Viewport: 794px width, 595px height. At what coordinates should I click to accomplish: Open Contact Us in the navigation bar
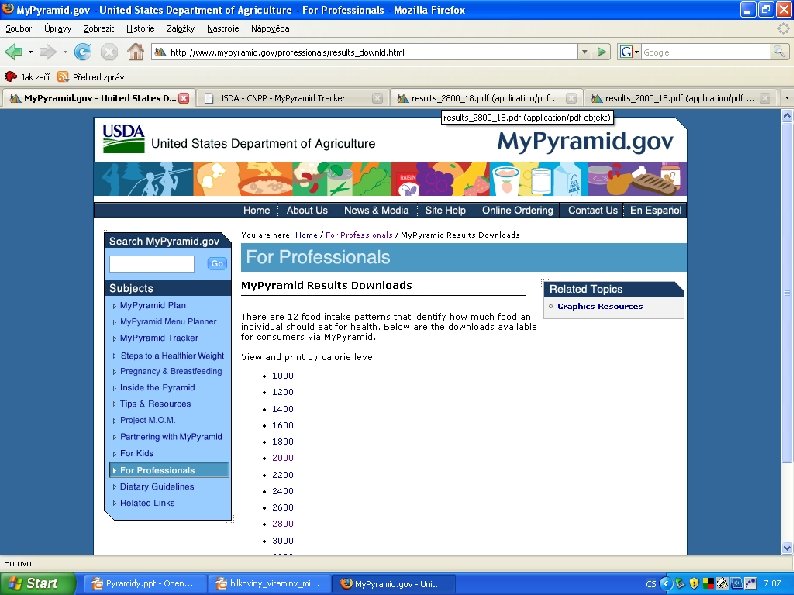tap(592, 210)
